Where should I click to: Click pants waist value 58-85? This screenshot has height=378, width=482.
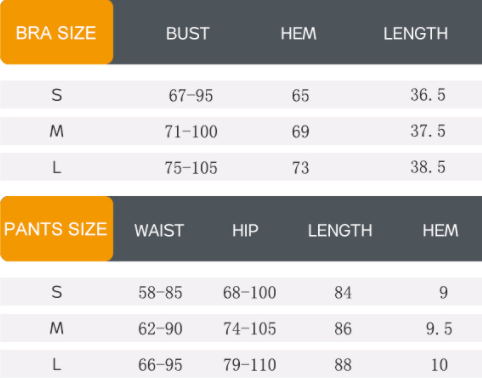(x=160, y=293)
